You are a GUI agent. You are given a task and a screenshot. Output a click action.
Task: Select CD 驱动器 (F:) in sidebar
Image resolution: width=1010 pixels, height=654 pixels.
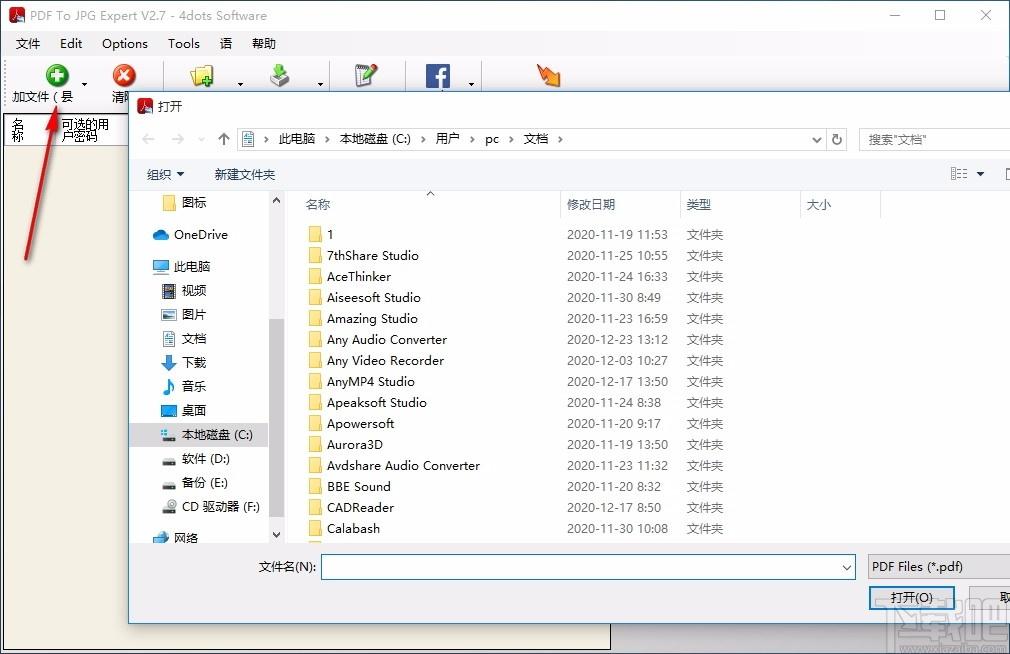point(211,506)
